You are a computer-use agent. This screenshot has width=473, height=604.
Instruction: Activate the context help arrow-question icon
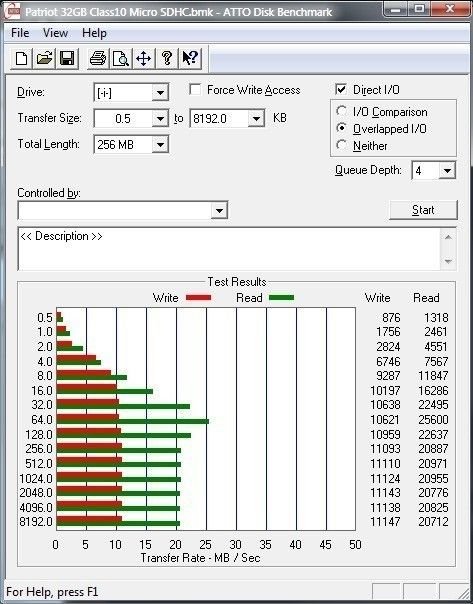tap(190, 59)
